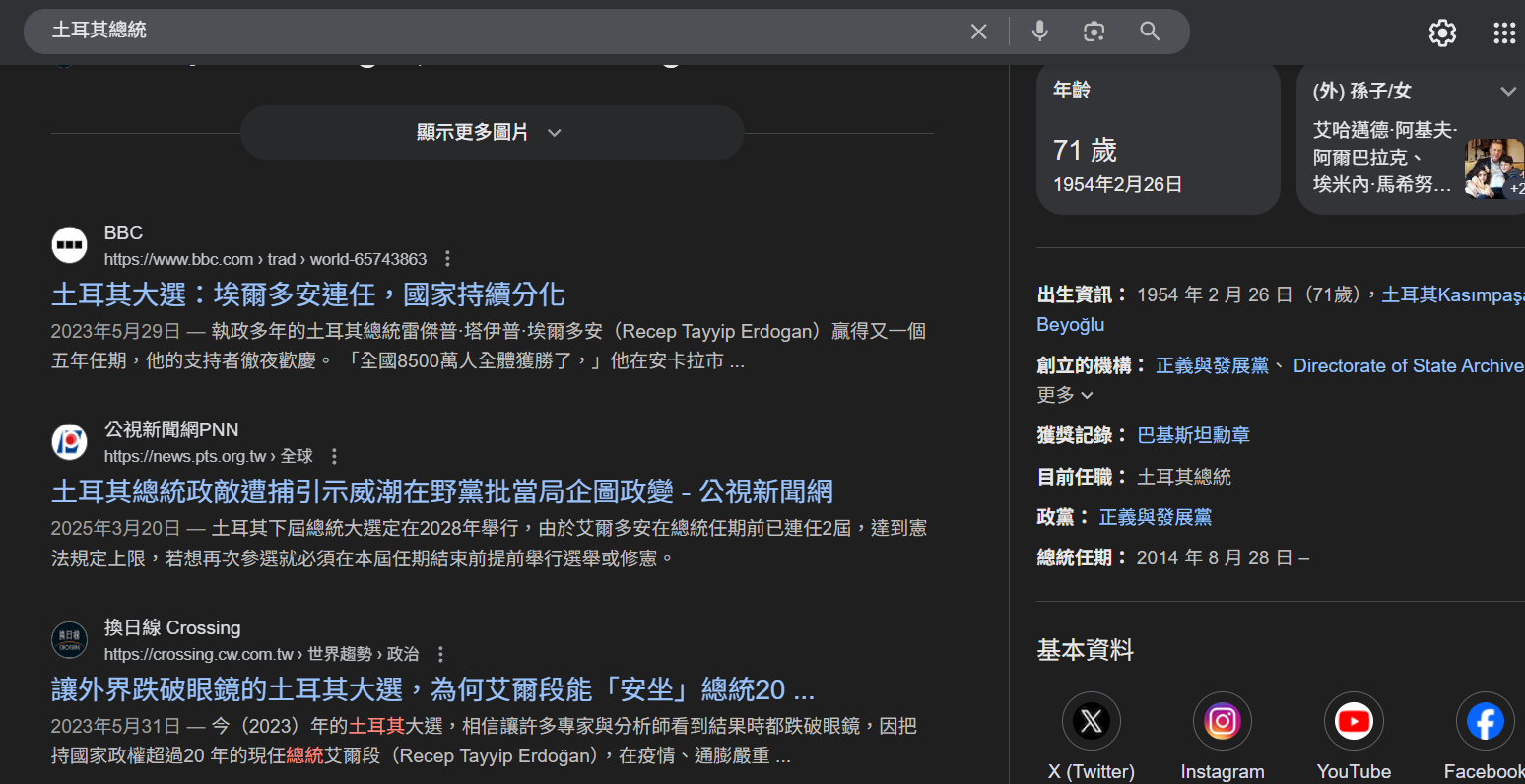Open the Facebook profile icon

tap(1485, 721)
